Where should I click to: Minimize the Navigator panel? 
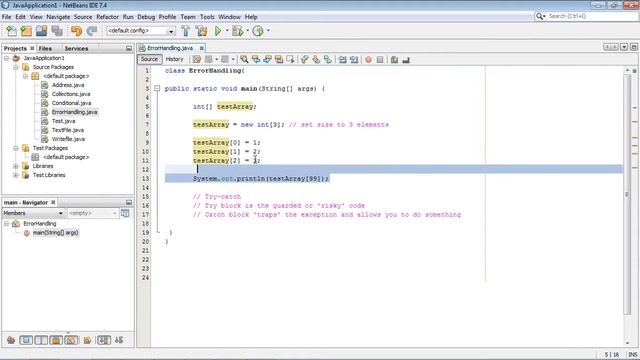click(129, 202)
